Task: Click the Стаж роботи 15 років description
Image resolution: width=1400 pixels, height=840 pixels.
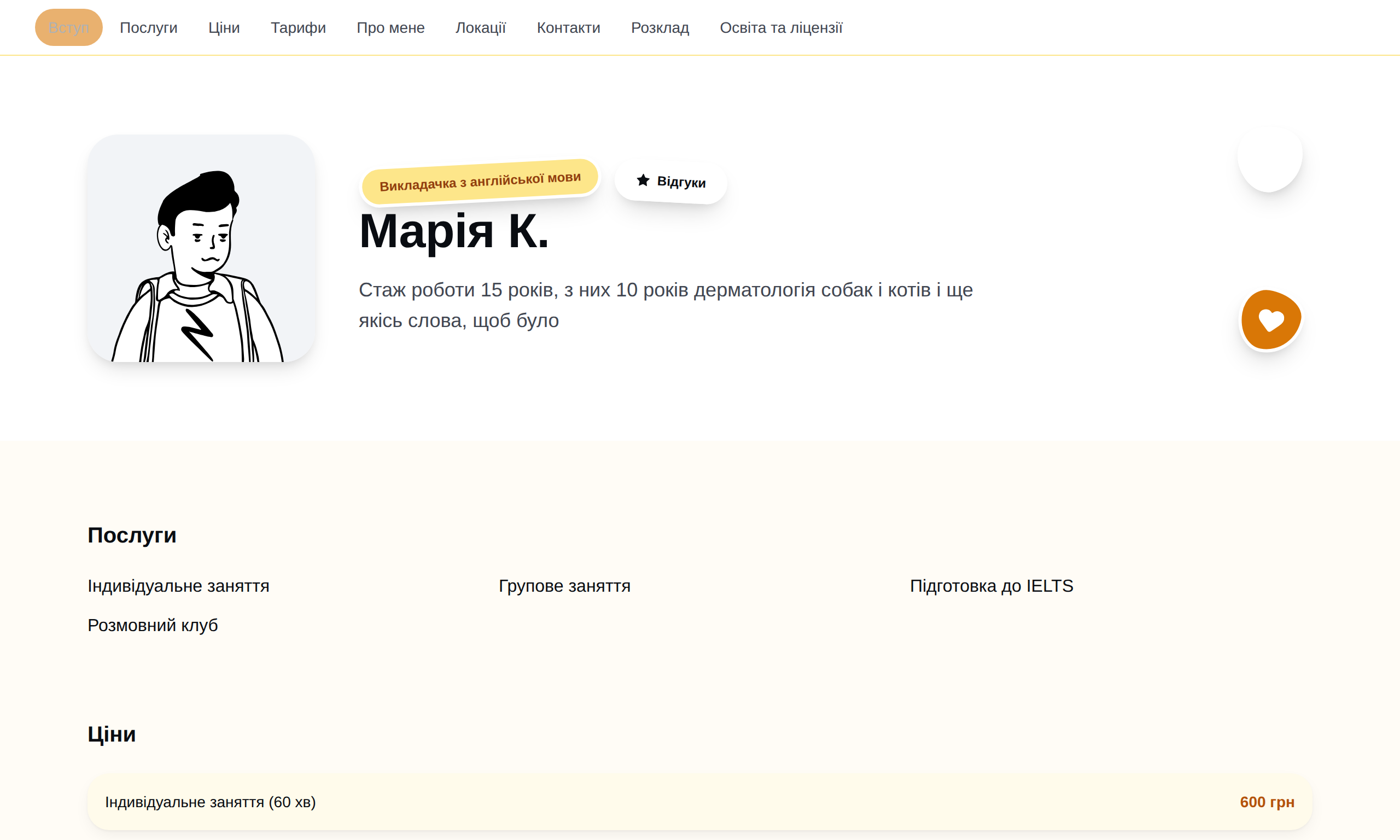Action: (x=666, y=305)
